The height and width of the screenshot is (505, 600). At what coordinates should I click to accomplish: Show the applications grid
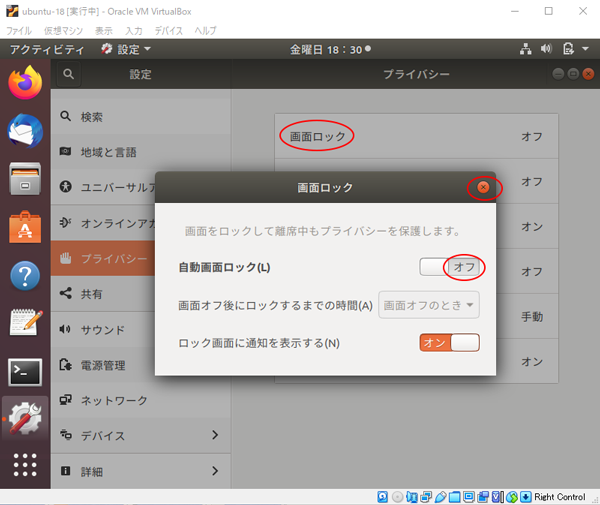click(25, 465)
